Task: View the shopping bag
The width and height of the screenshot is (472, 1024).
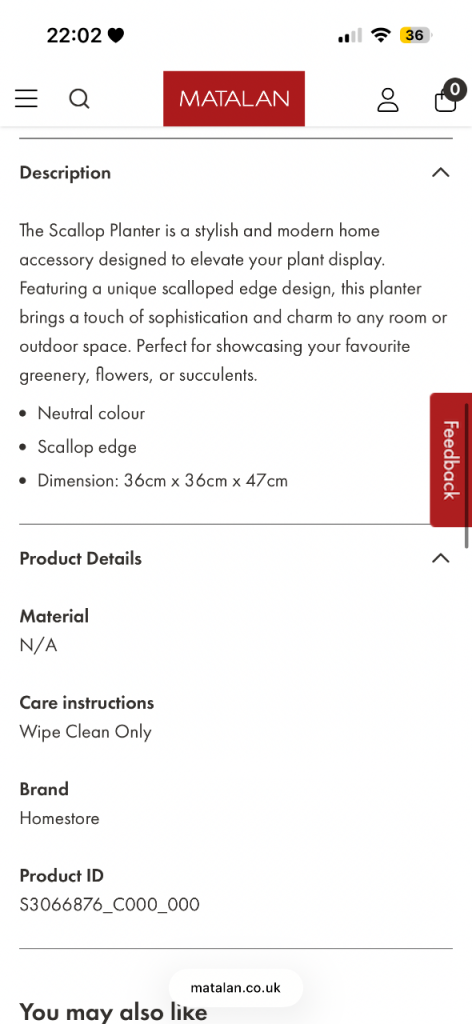Action: click(445, 101)
